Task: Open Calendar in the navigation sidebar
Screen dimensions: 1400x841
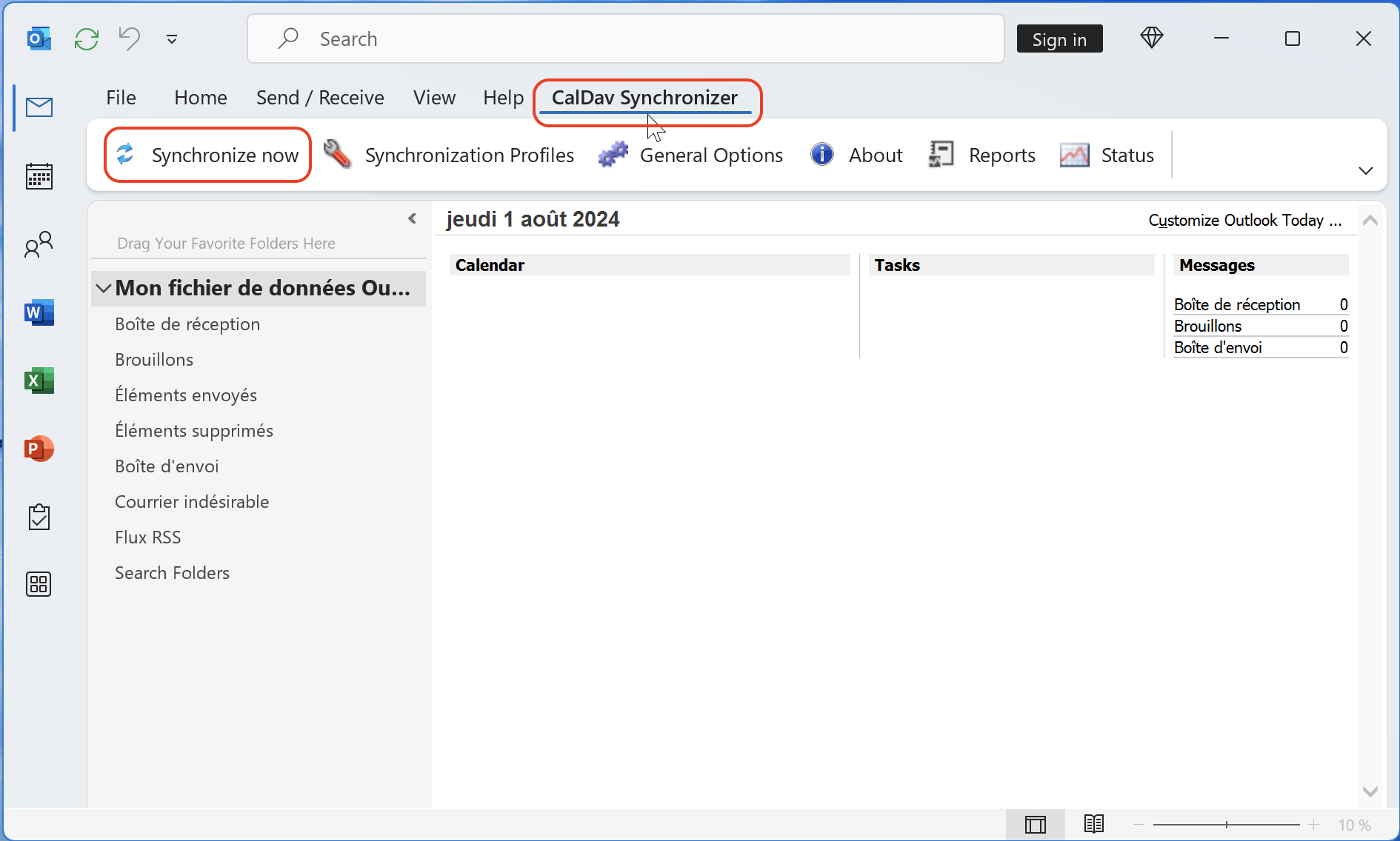Action: tap(39, 176)
